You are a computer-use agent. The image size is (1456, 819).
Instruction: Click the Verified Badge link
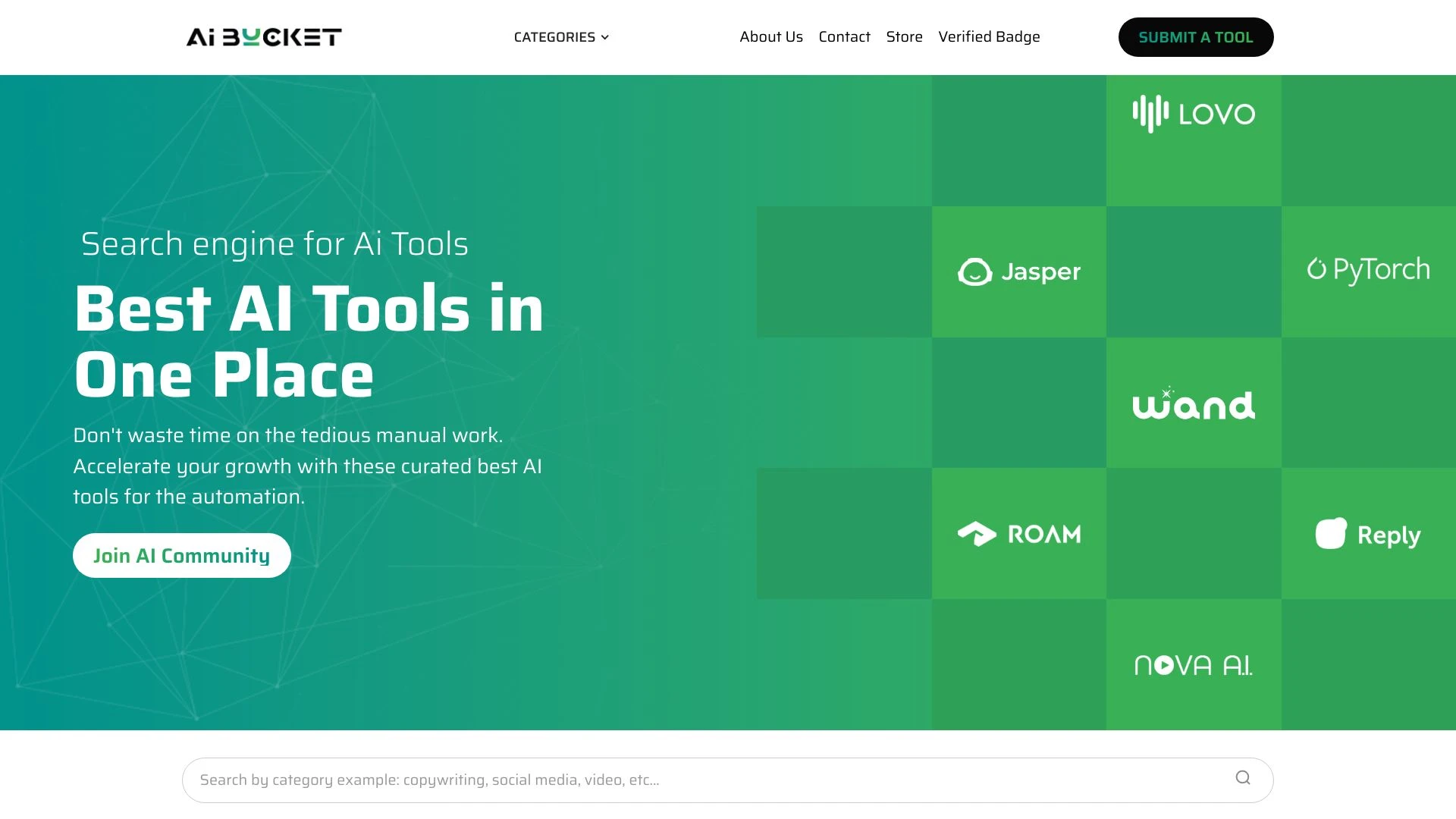pos(989,37)
